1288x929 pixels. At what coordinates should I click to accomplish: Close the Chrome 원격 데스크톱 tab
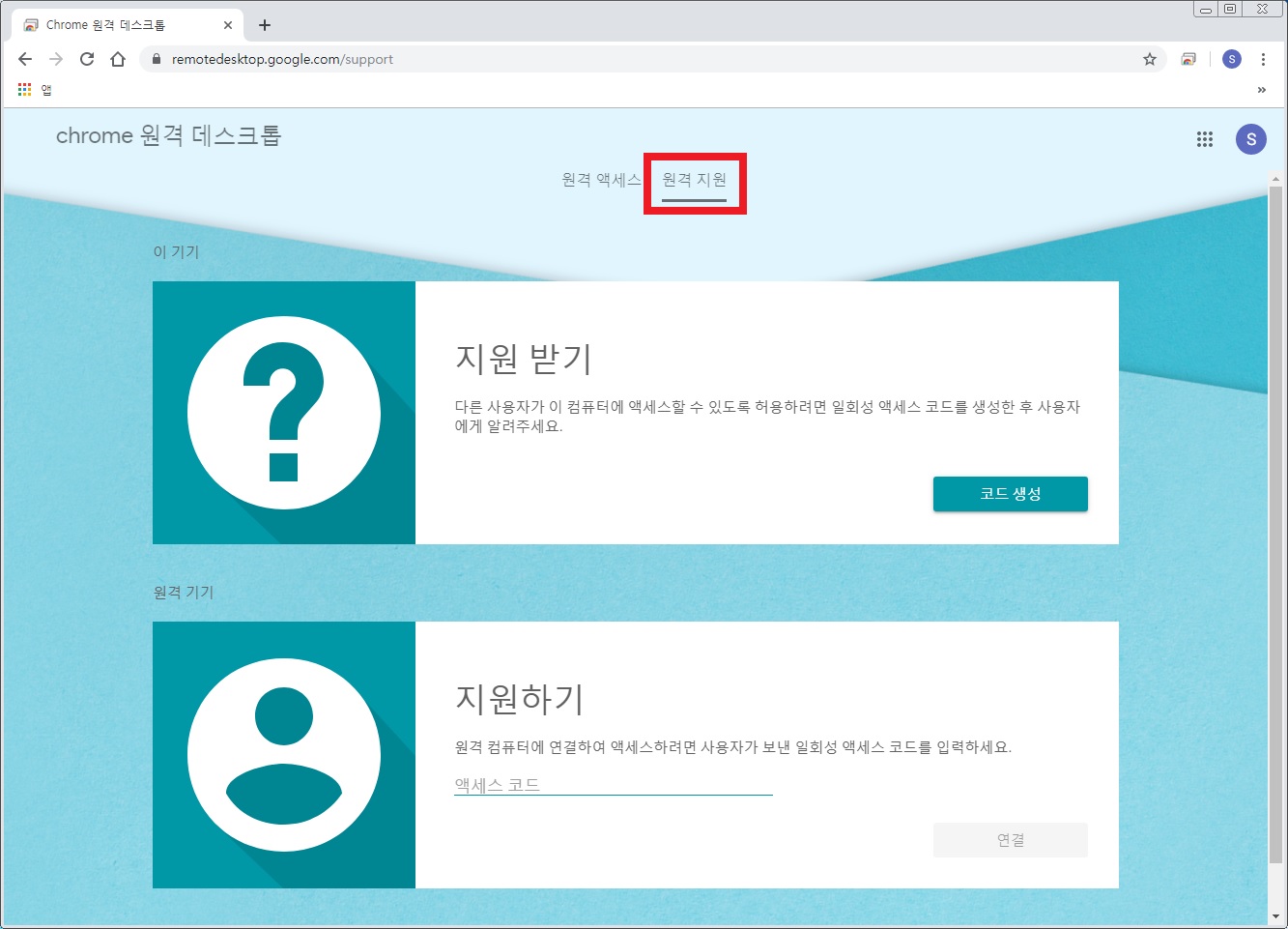point(228,25)
